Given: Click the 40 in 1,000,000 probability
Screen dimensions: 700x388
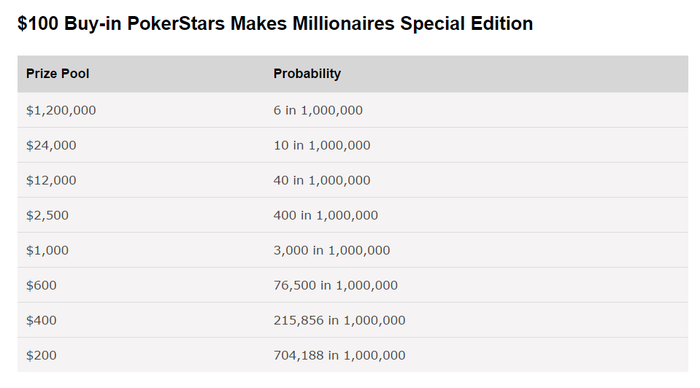Looking at the screenshot, I should [322, 180].
